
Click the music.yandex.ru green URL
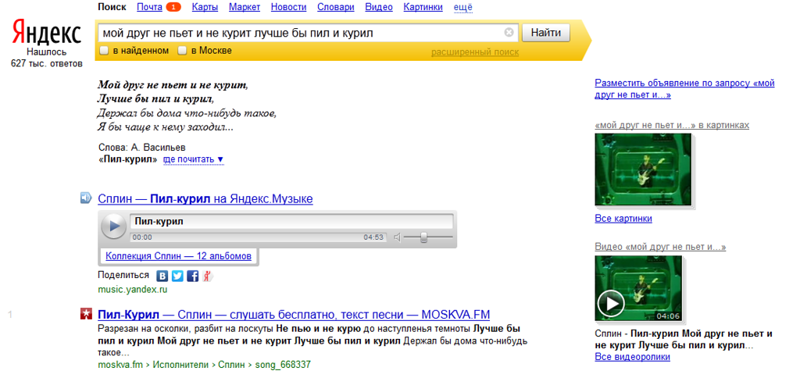click(133, 290)
